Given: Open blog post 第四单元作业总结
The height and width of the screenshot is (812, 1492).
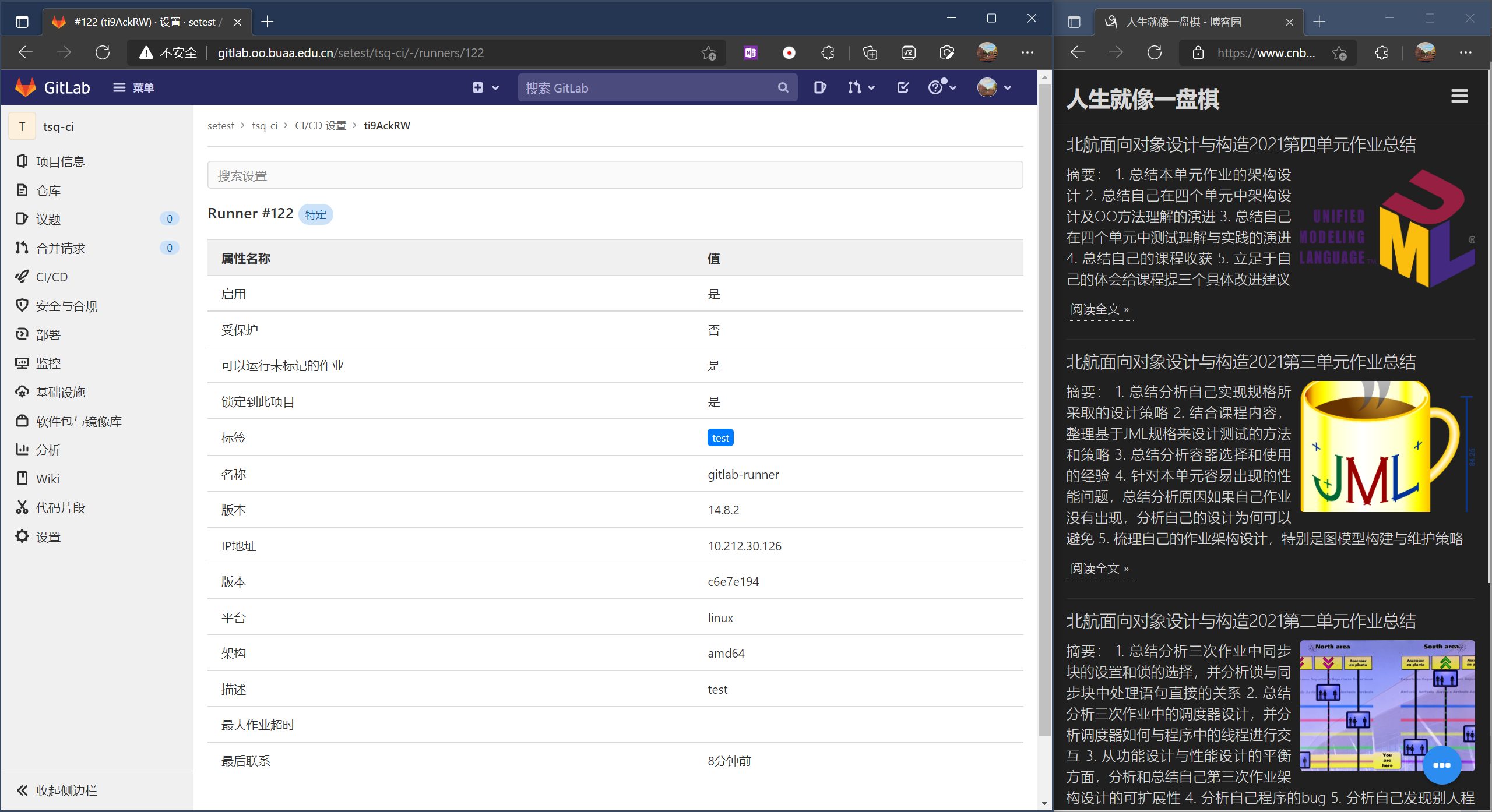Looking at the screenshot, I should click(1241, 144).
